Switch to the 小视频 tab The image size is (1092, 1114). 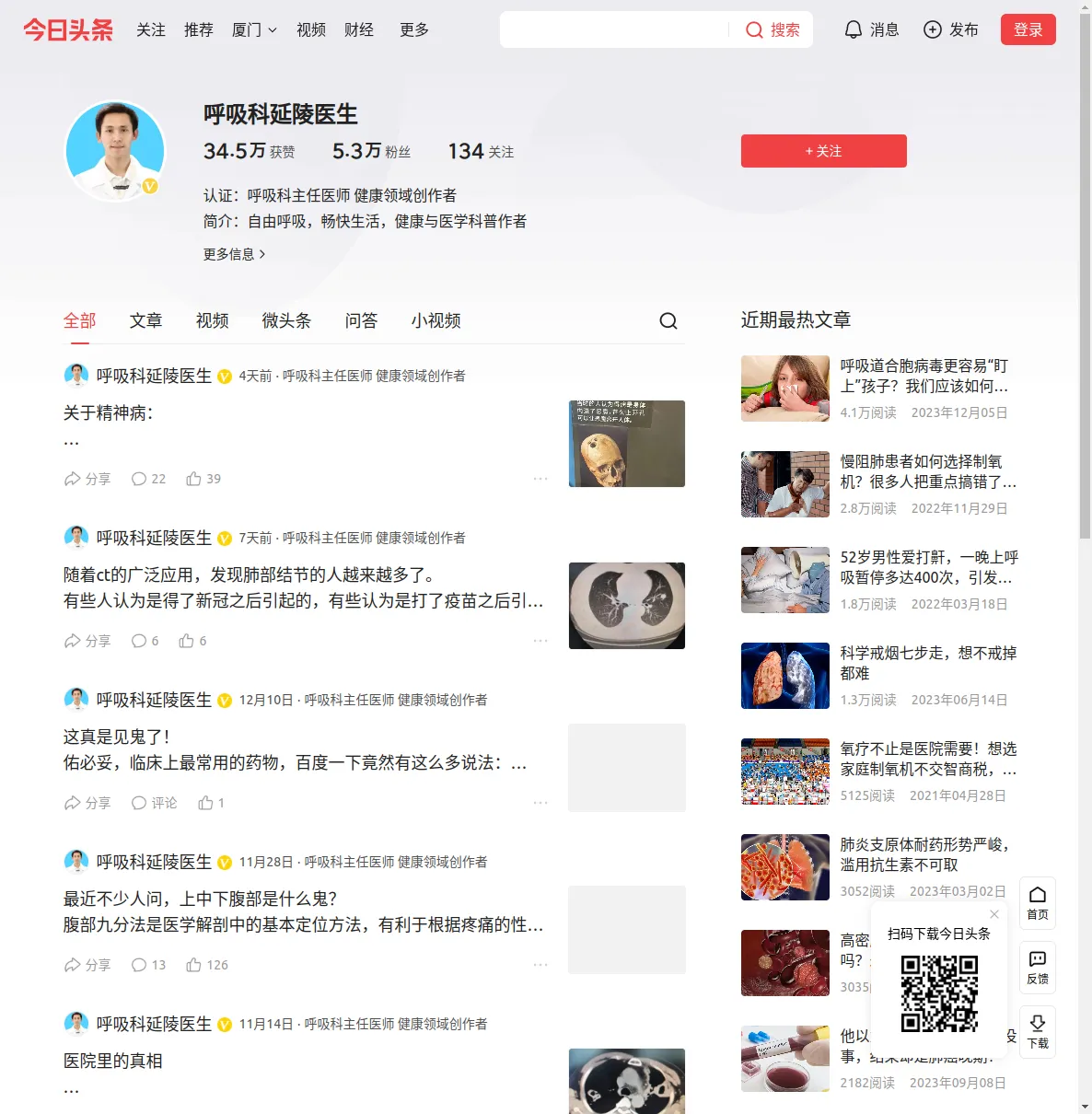436,320
